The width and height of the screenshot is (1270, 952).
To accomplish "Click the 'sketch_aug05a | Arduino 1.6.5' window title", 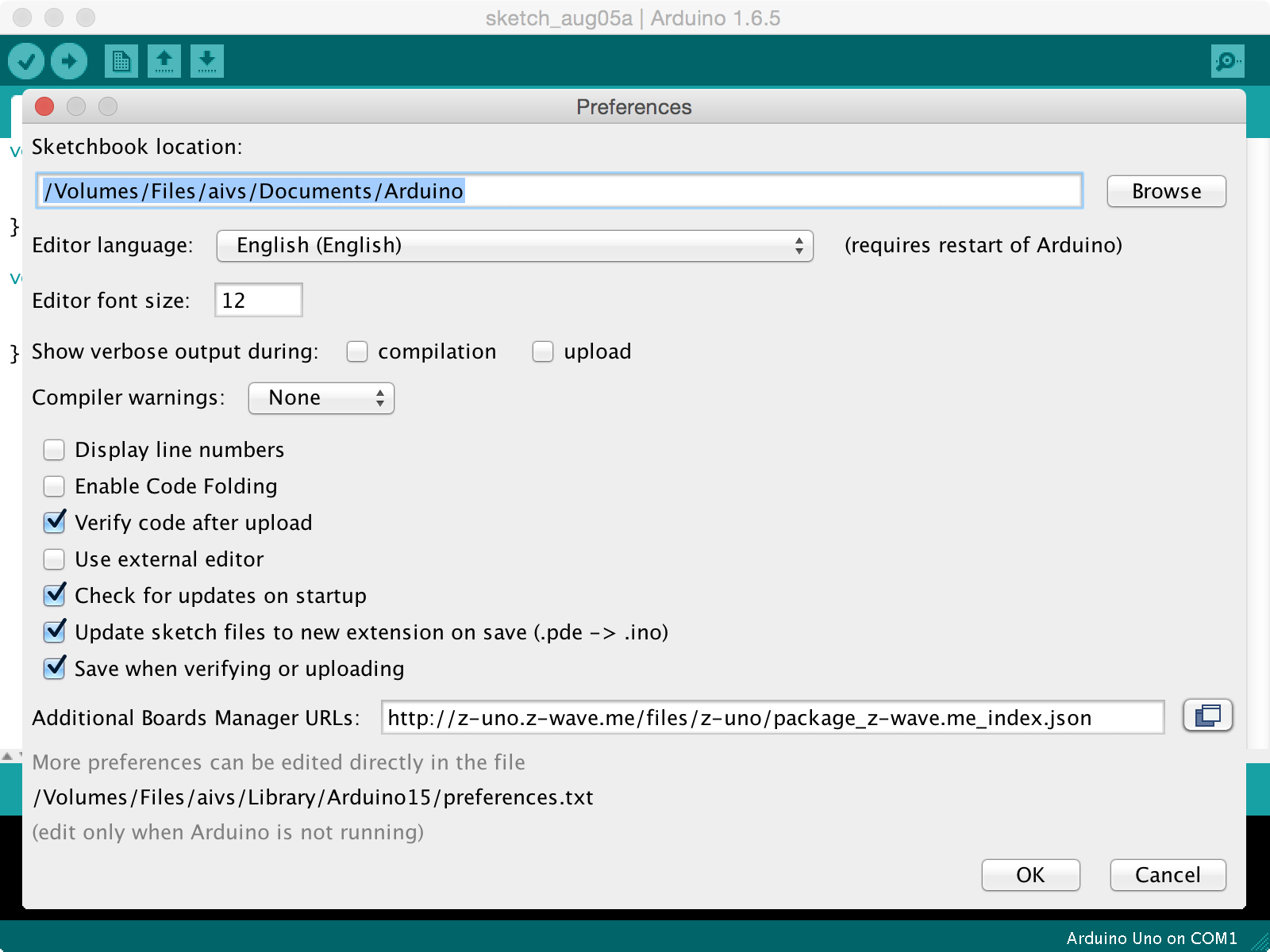I will tap(633, 18).
